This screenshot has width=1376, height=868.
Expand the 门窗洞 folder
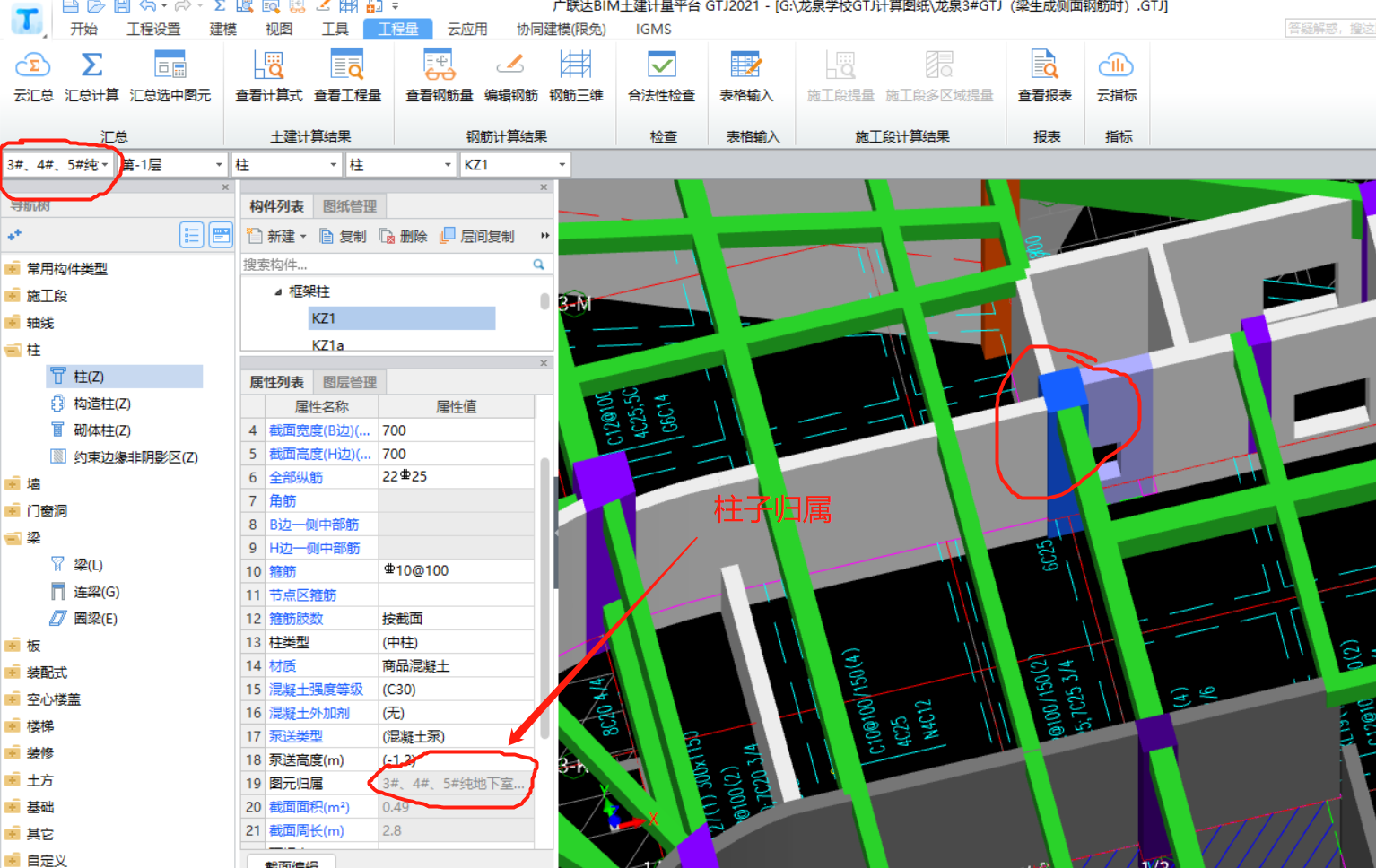[x=13, y=511]
